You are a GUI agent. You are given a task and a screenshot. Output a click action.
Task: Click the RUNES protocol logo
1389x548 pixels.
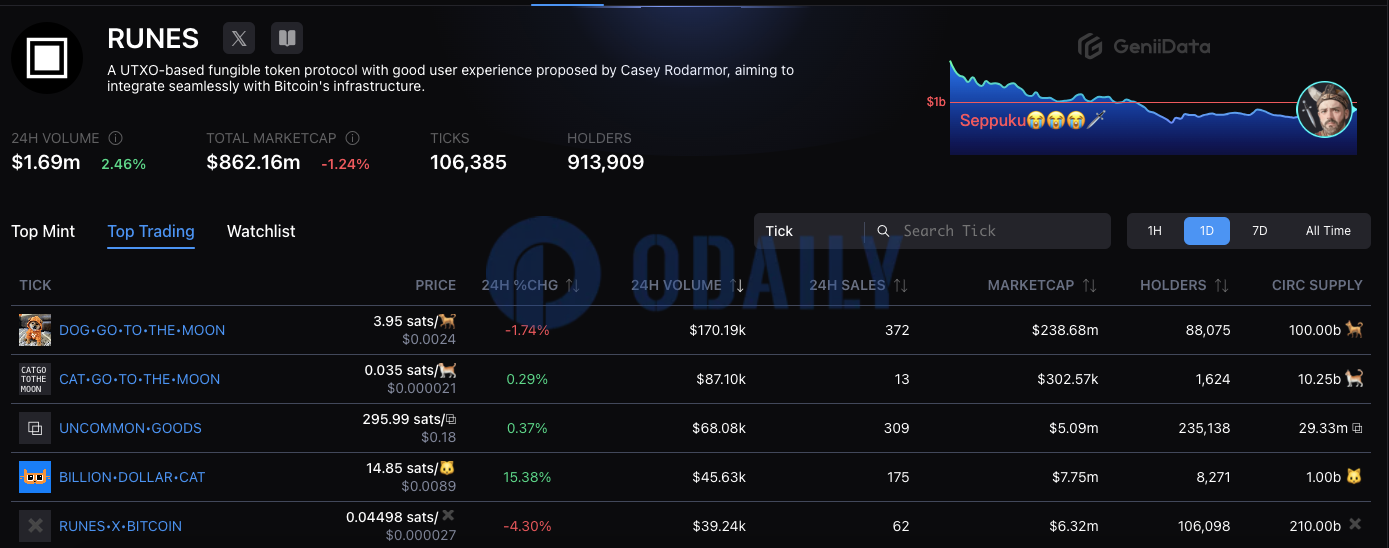pyautogui.click(x=47, y=58)
